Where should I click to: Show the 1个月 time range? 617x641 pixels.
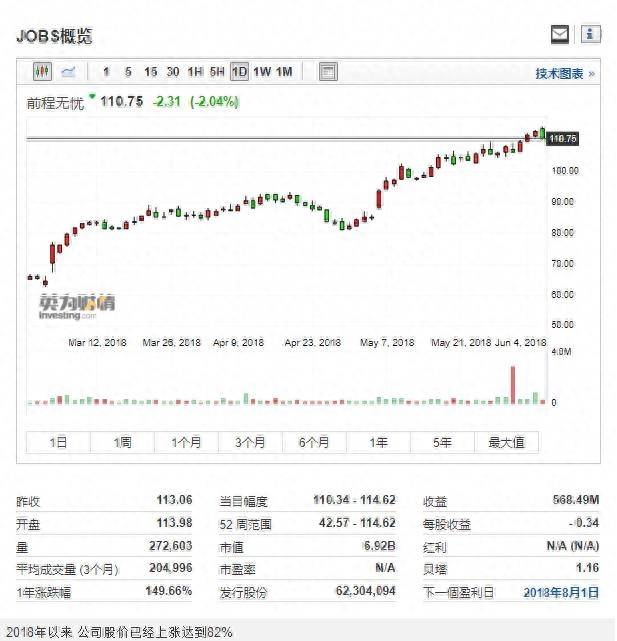[x=186, y=442]
